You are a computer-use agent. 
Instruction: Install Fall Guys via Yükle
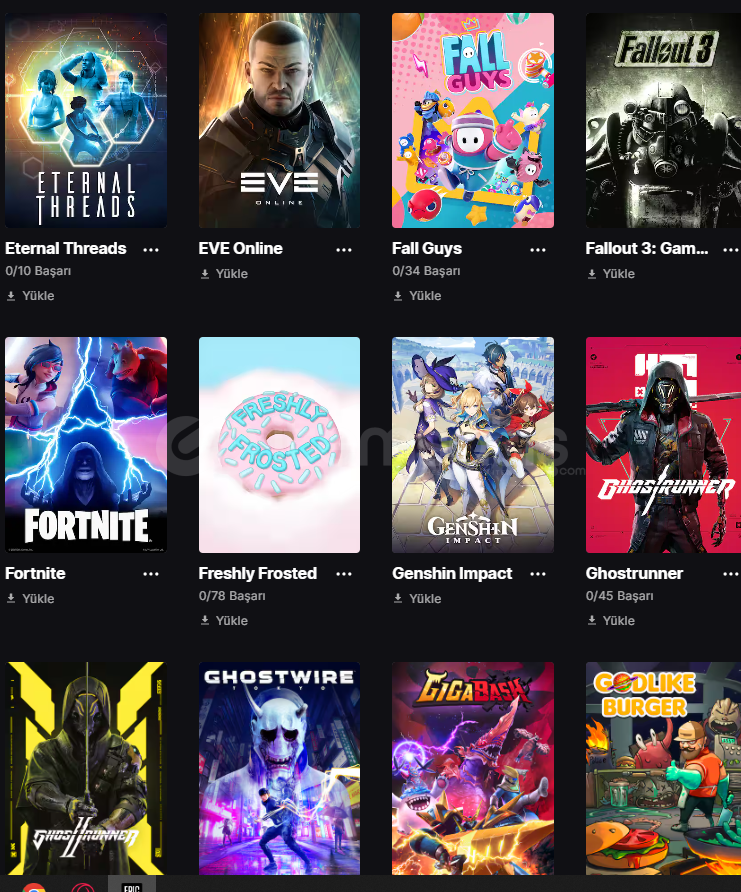click(x=417, y=296)
